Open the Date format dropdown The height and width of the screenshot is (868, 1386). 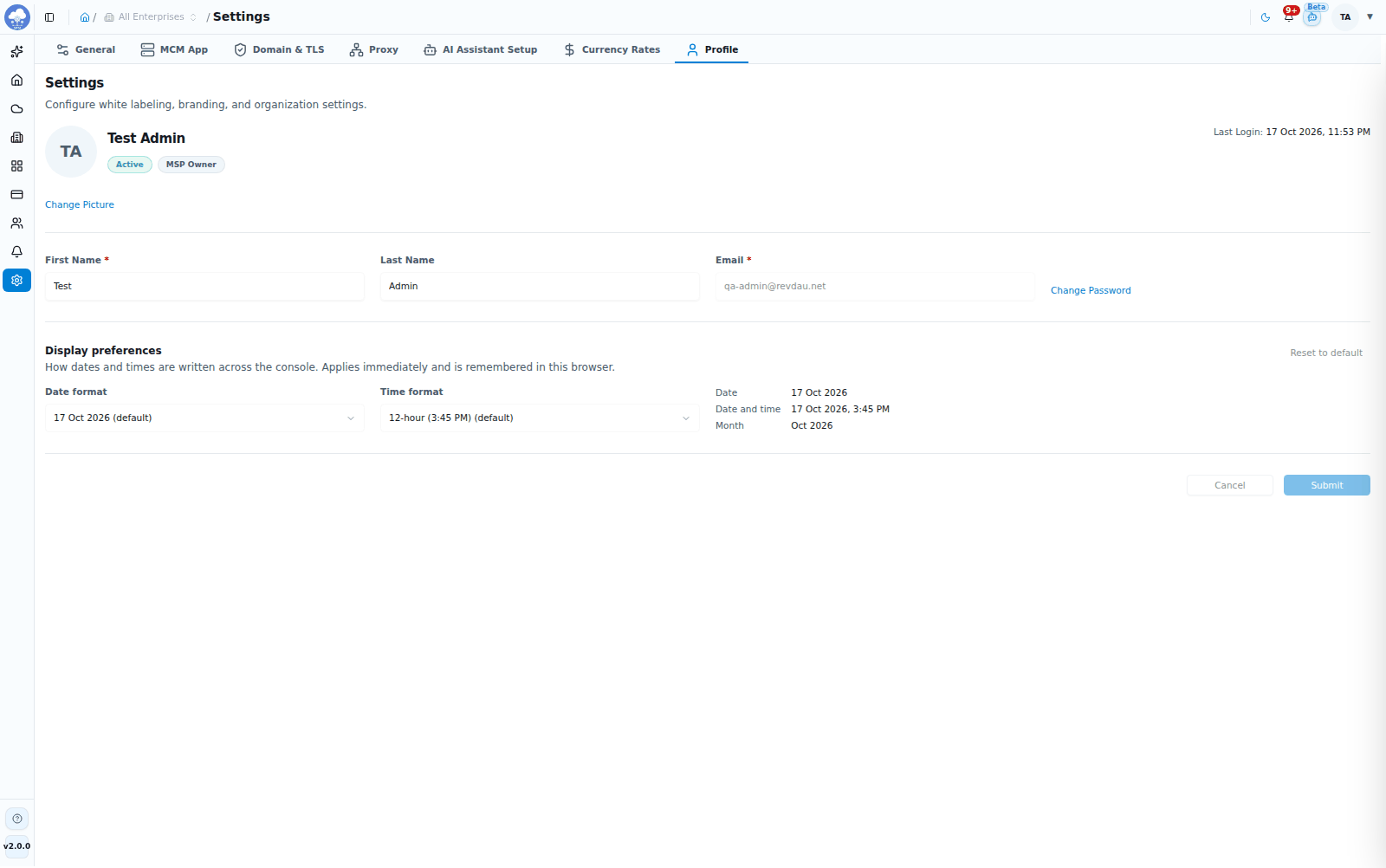(204, 418)
